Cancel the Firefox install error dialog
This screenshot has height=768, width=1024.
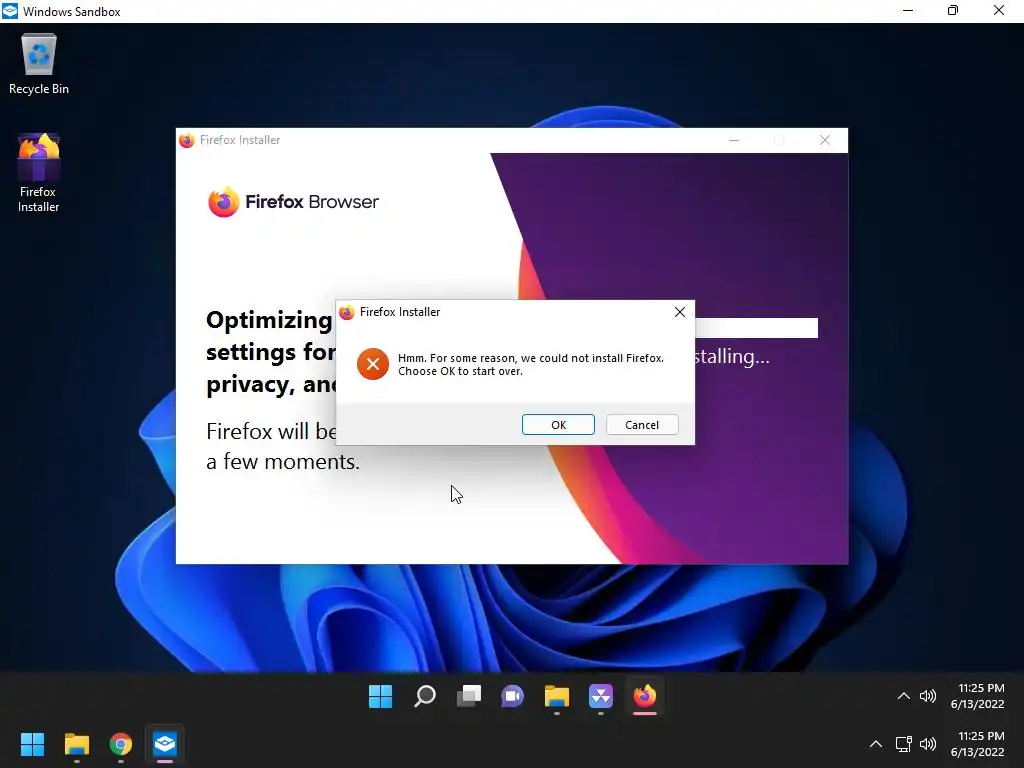642,424
